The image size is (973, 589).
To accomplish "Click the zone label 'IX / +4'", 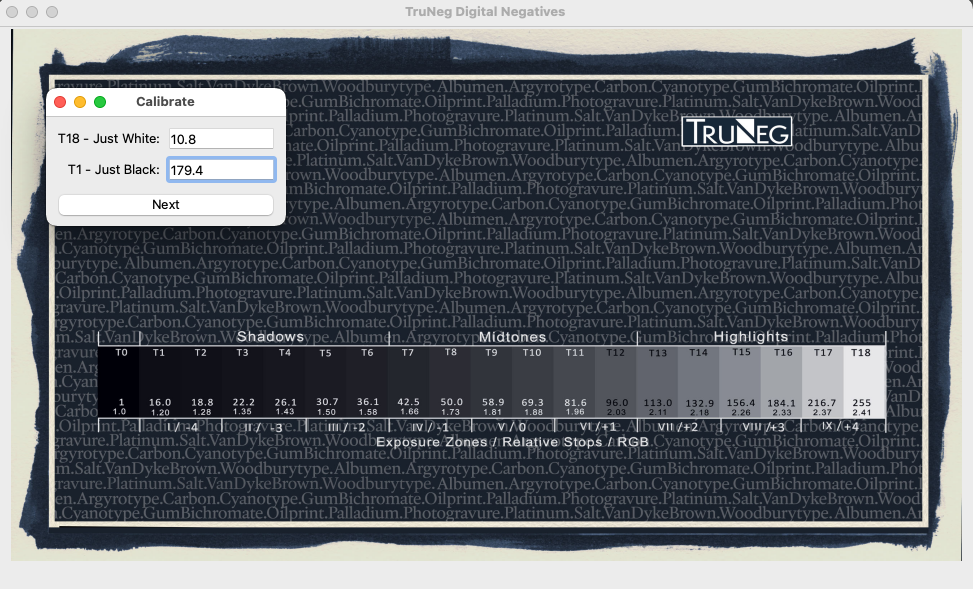I will click(x=840, y=426).
